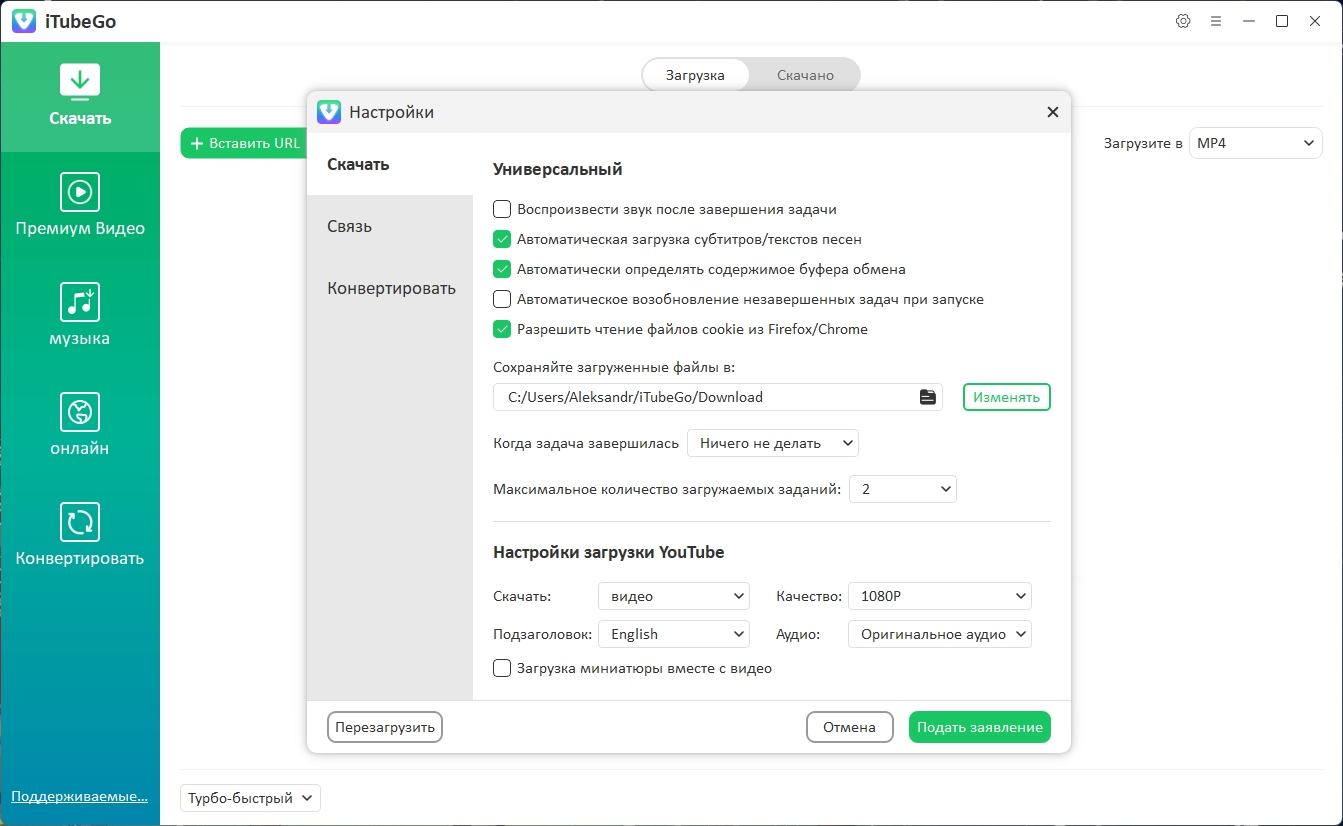Select the Конвертировать settings tab
Image resolution: width=1343 pixels, height=826 pixels.
click(x=390, y=288)
